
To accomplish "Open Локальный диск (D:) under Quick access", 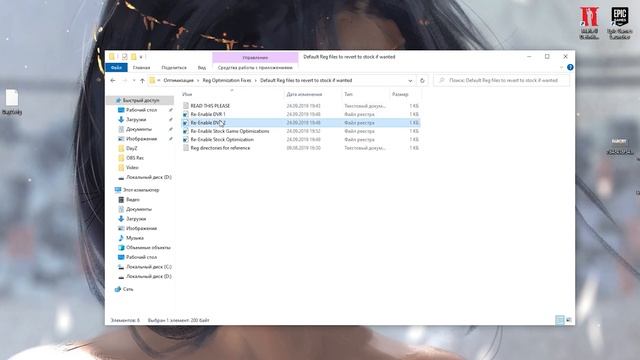I will tap(149, 178).
